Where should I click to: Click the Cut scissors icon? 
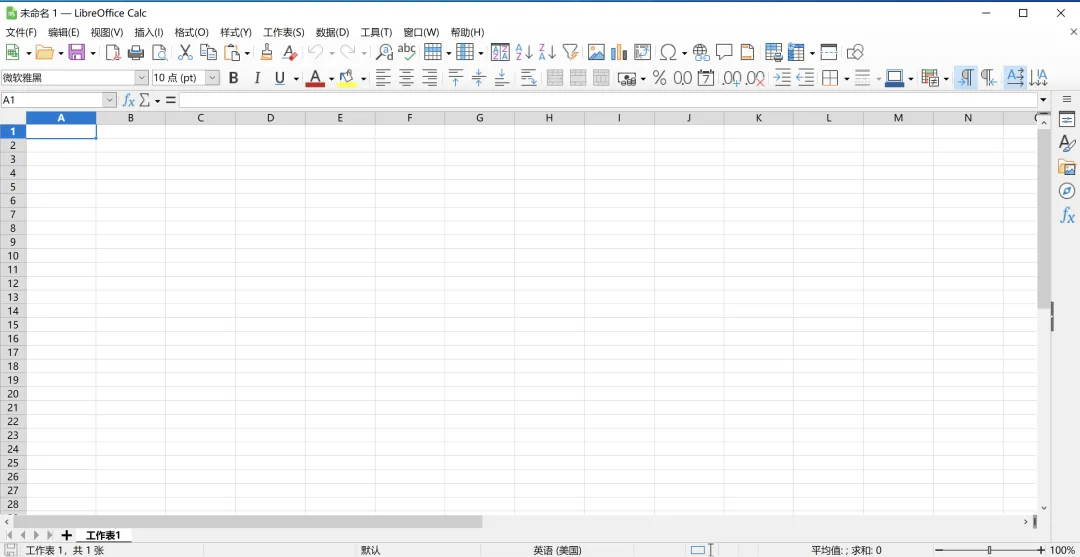[x=185, y=52]
